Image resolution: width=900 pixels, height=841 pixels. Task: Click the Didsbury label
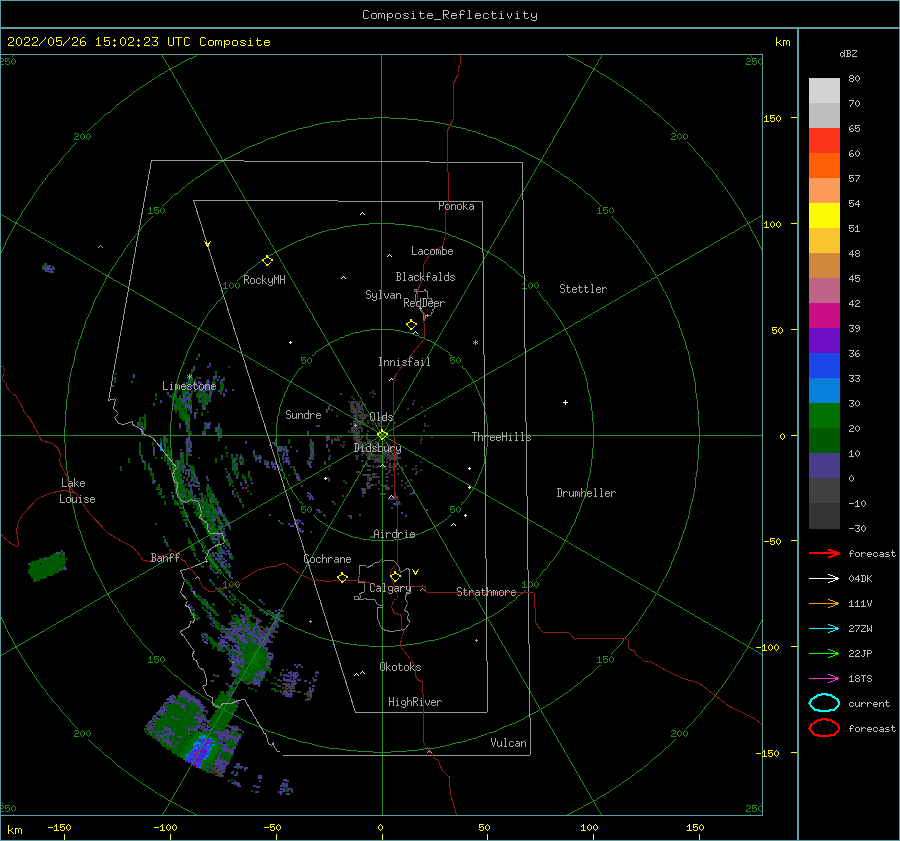click(x=378, y=448)
